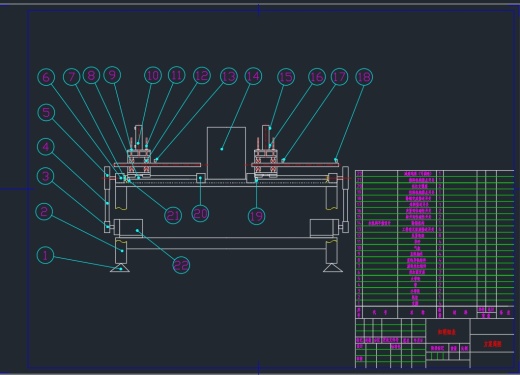Select circled callout 17
The image size is (520, 375).
339,77
